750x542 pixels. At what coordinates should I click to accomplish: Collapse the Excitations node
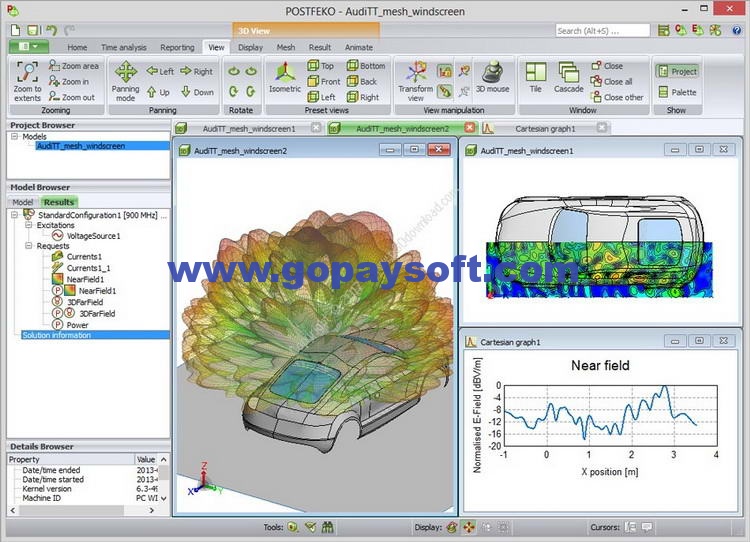coord(29,225)
